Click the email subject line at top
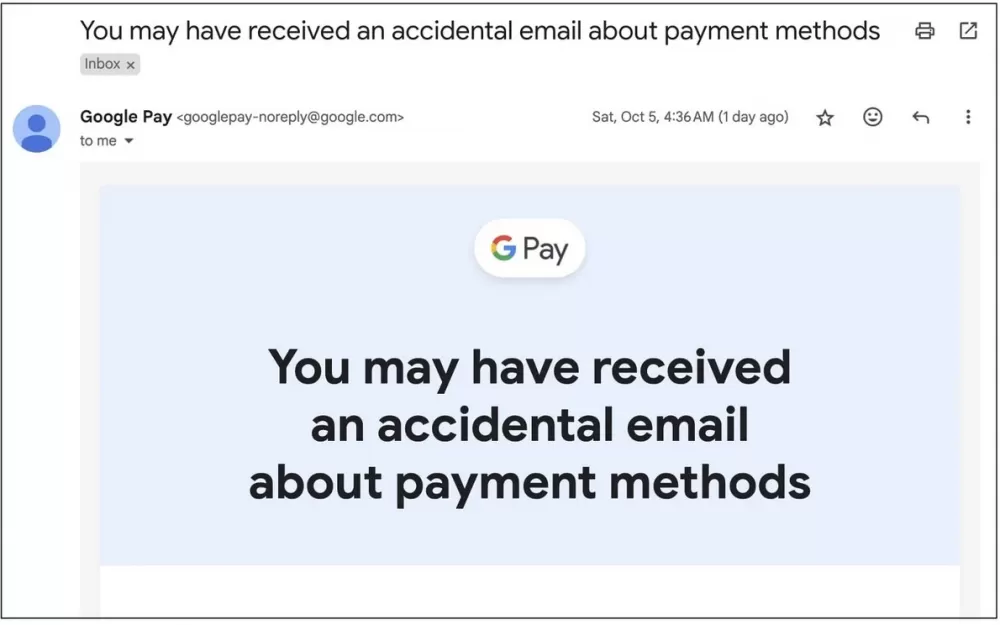Viewport: 1000px width, 625px height. (x=480, y=31)
